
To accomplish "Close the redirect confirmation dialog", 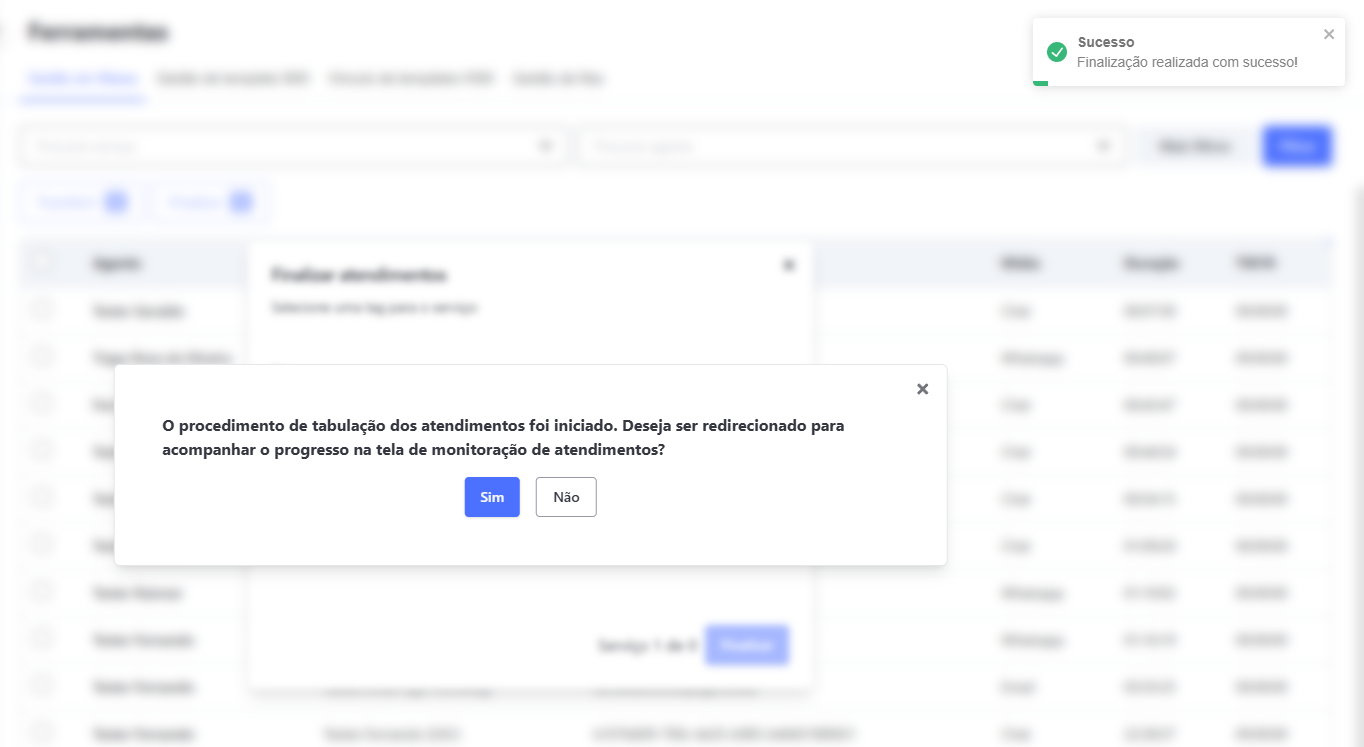I will (x=922, y=389).
